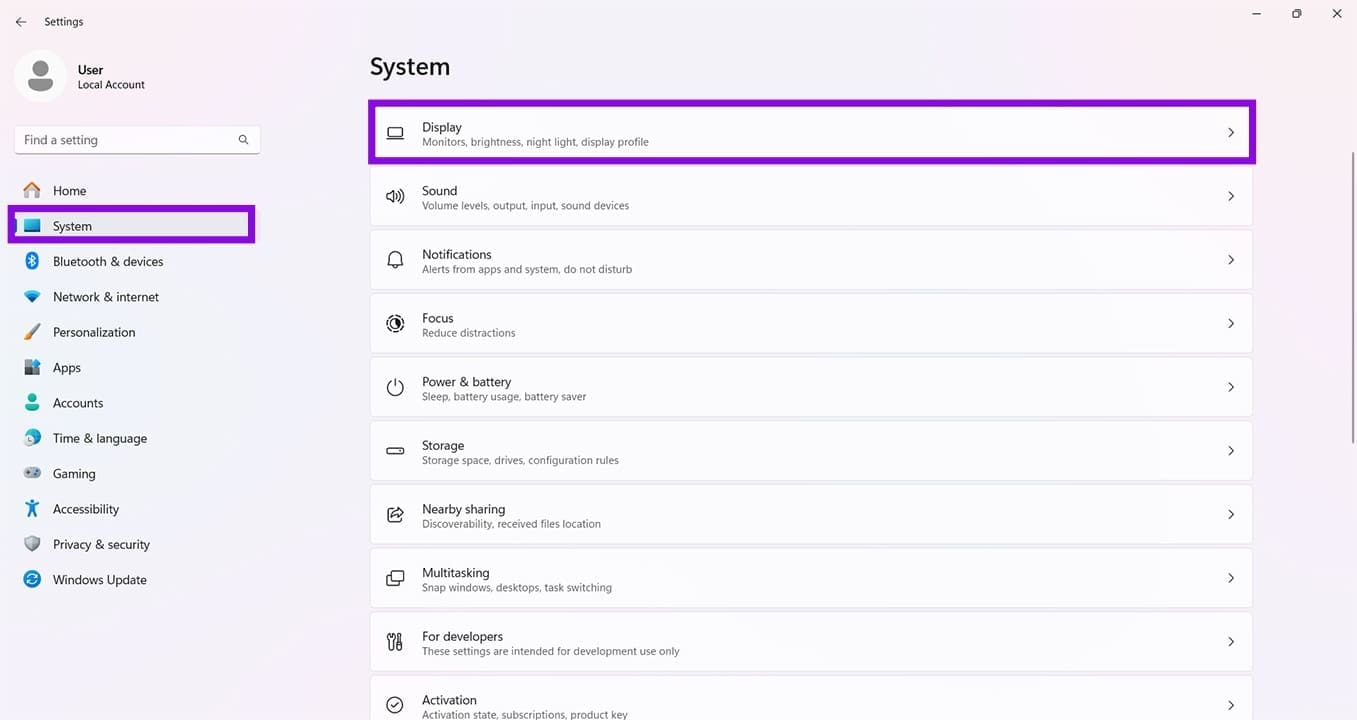
Task: Click the Activation checkmark icon
Action: pyautogui.click(x=395, y=705)
